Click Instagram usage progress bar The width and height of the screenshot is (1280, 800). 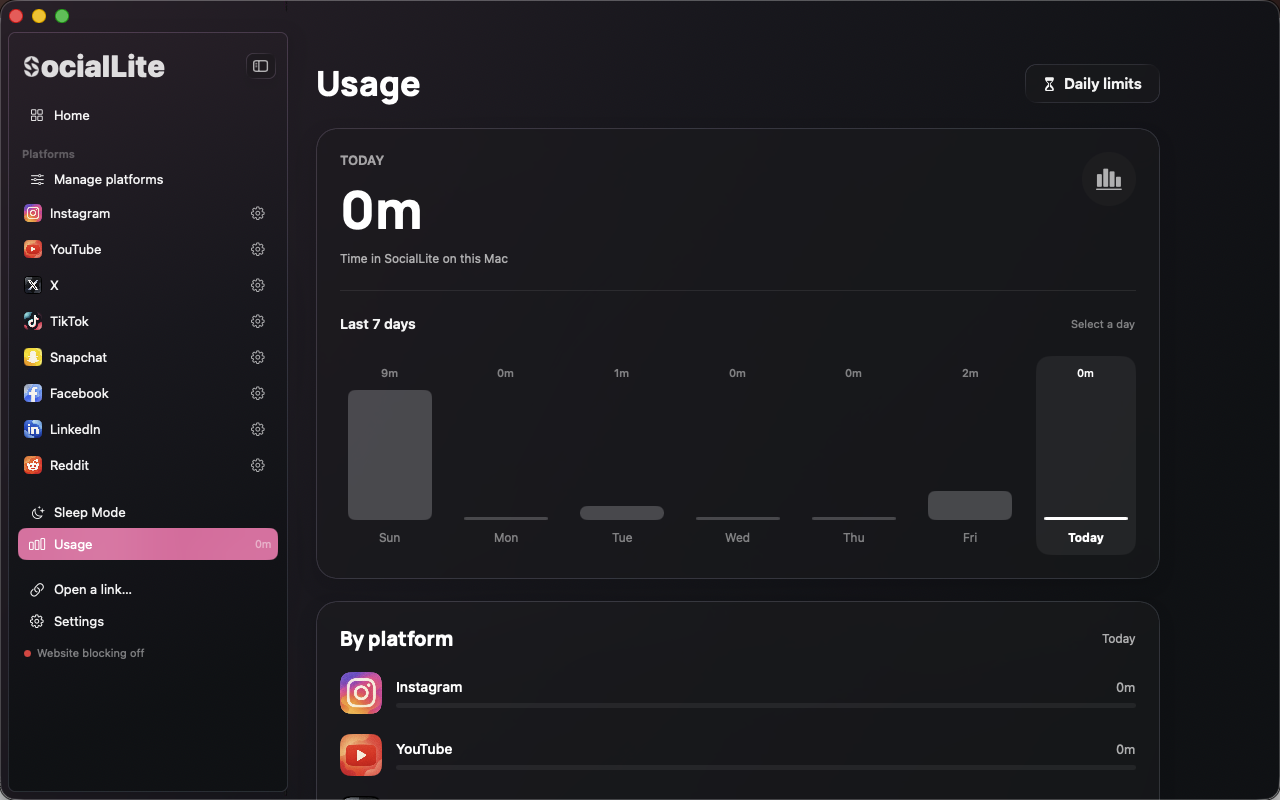[766, 706]
